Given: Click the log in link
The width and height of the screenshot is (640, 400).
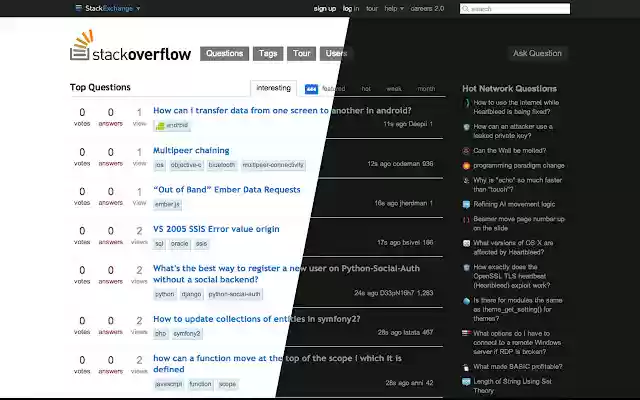Looking at the screenshot, I should 351,9.
